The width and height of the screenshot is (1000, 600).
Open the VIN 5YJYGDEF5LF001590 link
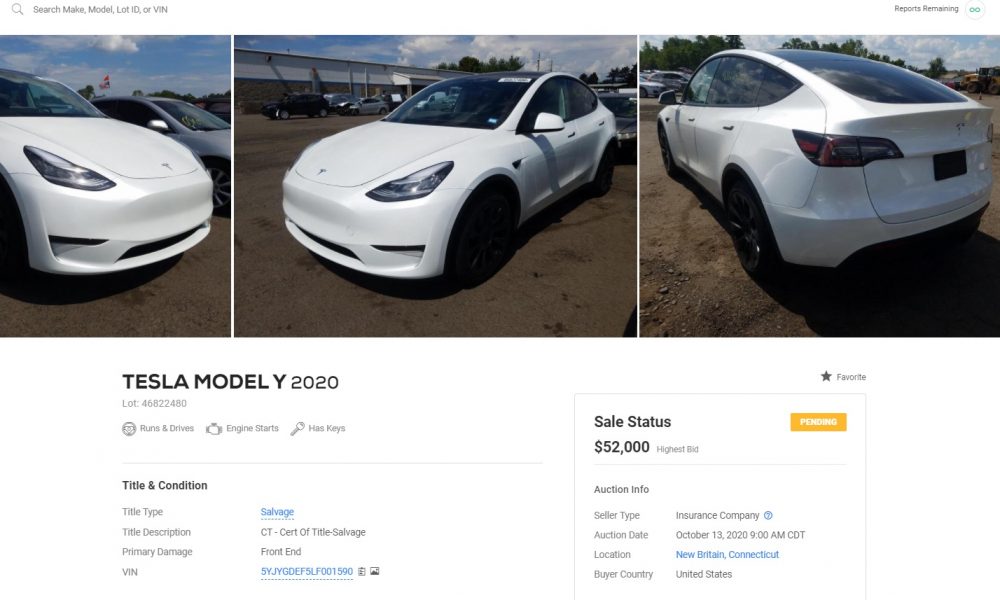pyautogui.click(x=307, y=571)
